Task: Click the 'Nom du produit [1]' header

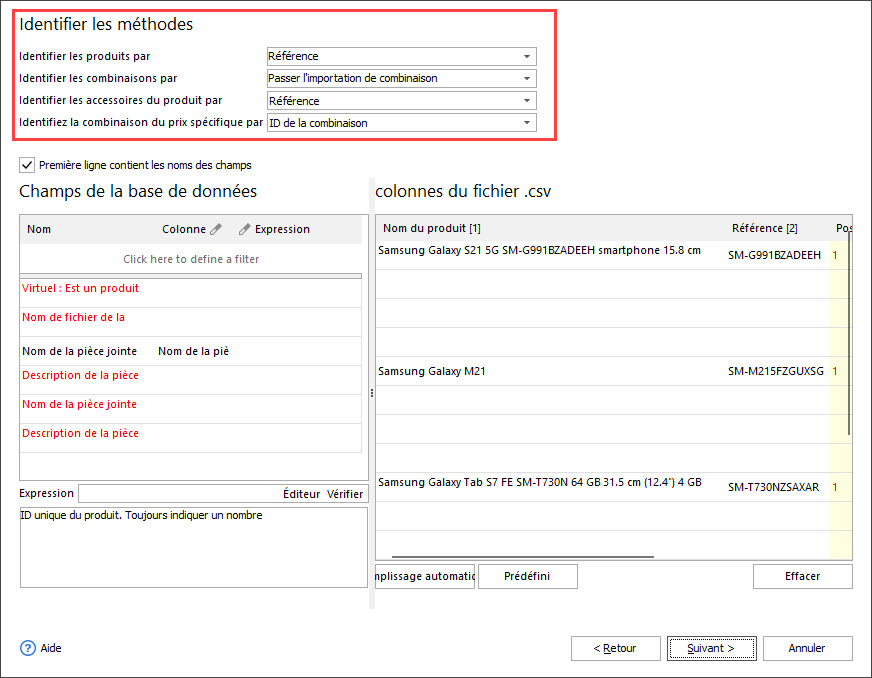Action: point(432,228)
